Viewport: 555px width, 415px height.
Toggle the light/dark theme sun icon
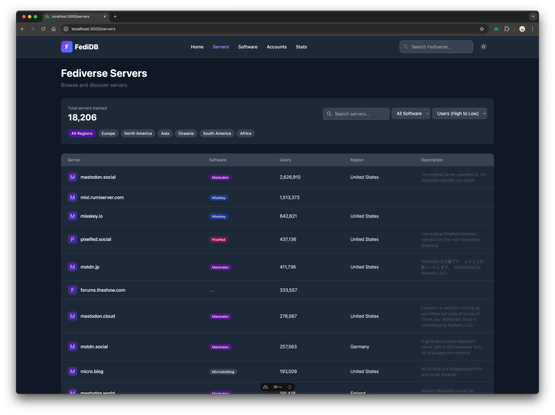coord(484,47)
